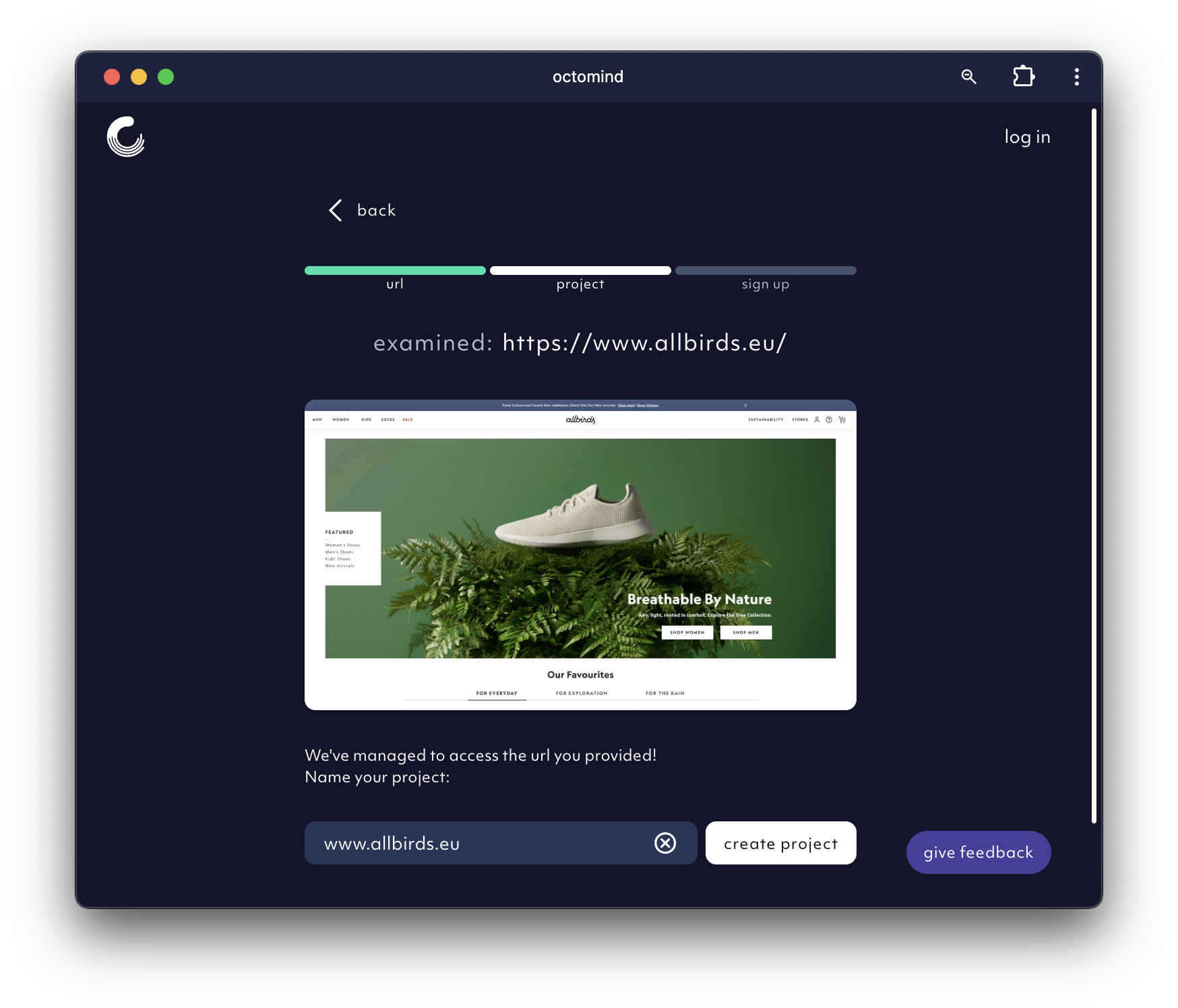
Task: Click the back chevron arrow icon
Action: (336, 210)
